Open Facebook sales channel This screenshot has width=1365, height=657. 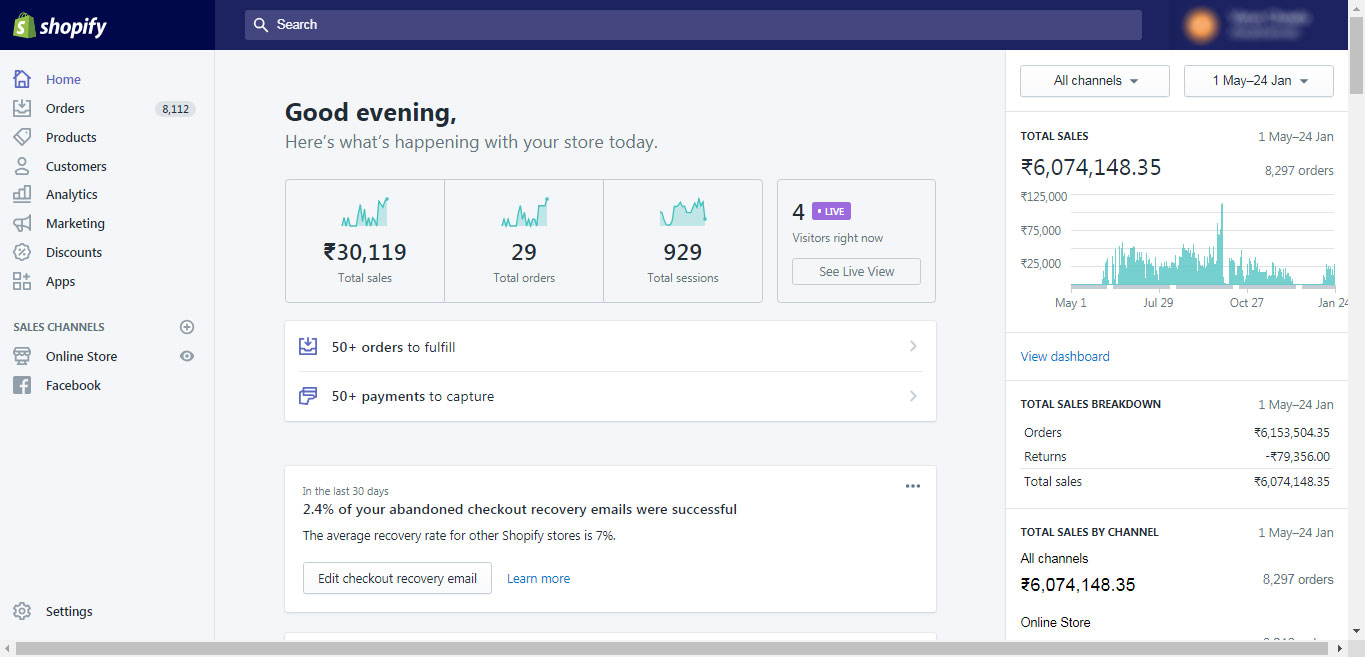[x=73, y=385]
